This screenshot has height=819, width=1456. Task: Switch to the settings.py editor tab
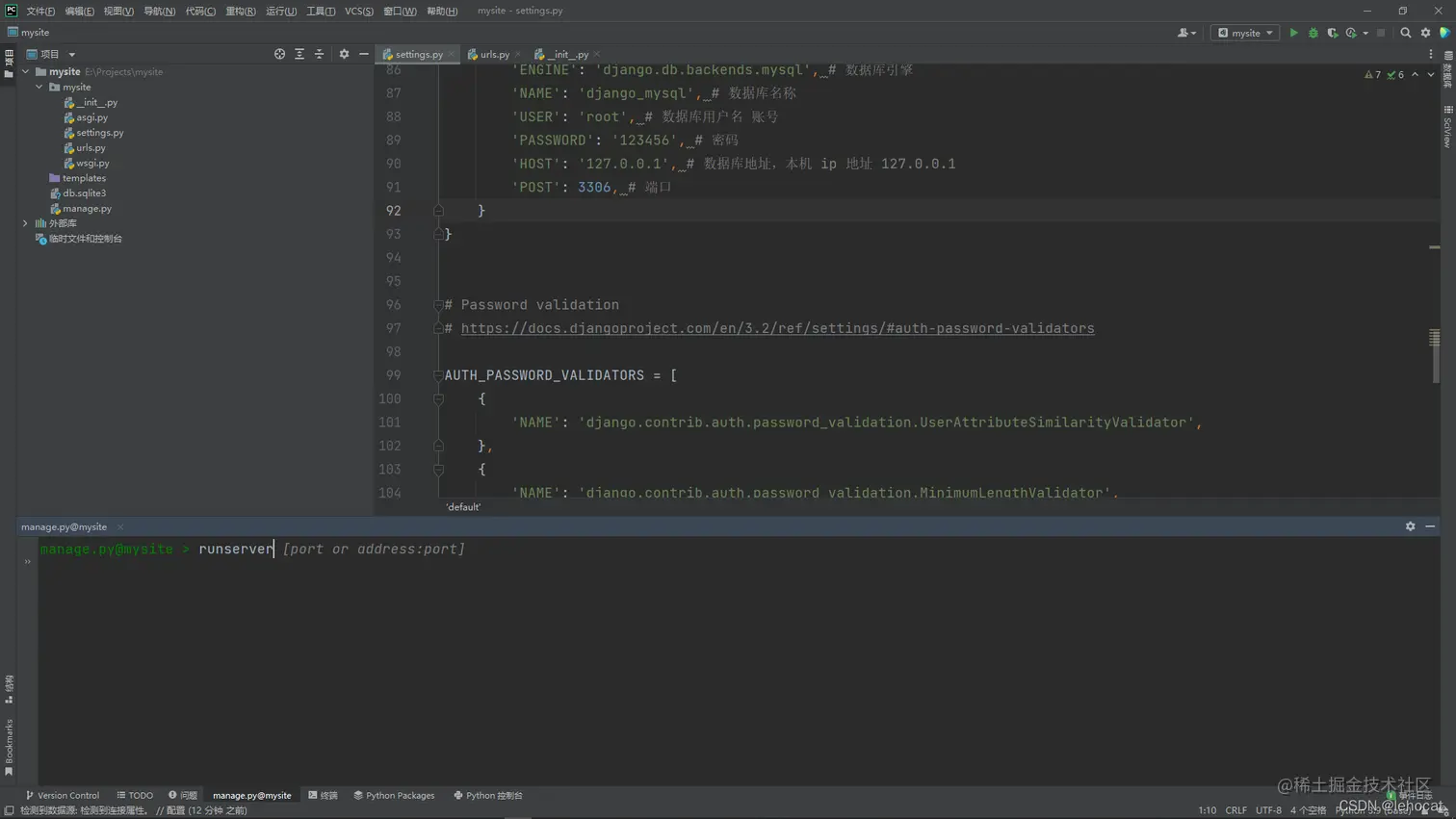click(418, 55)
